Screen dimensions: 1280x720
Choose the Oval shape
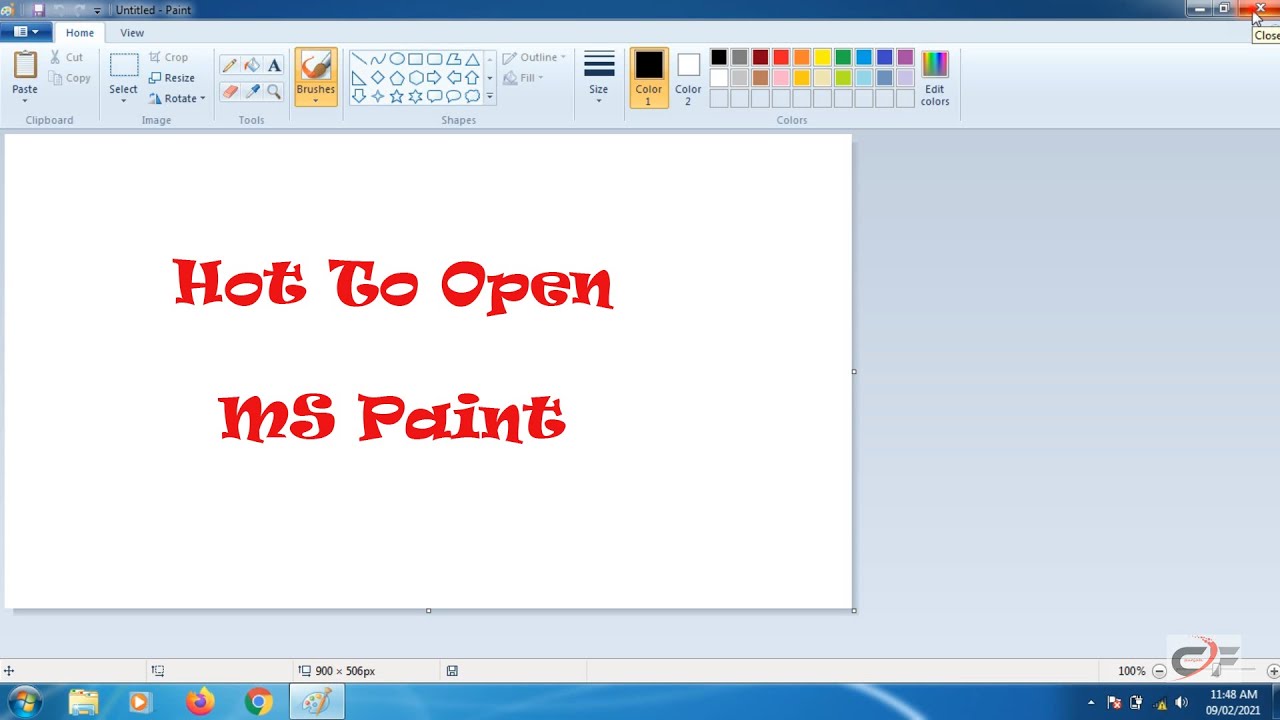tap(397, 59)
